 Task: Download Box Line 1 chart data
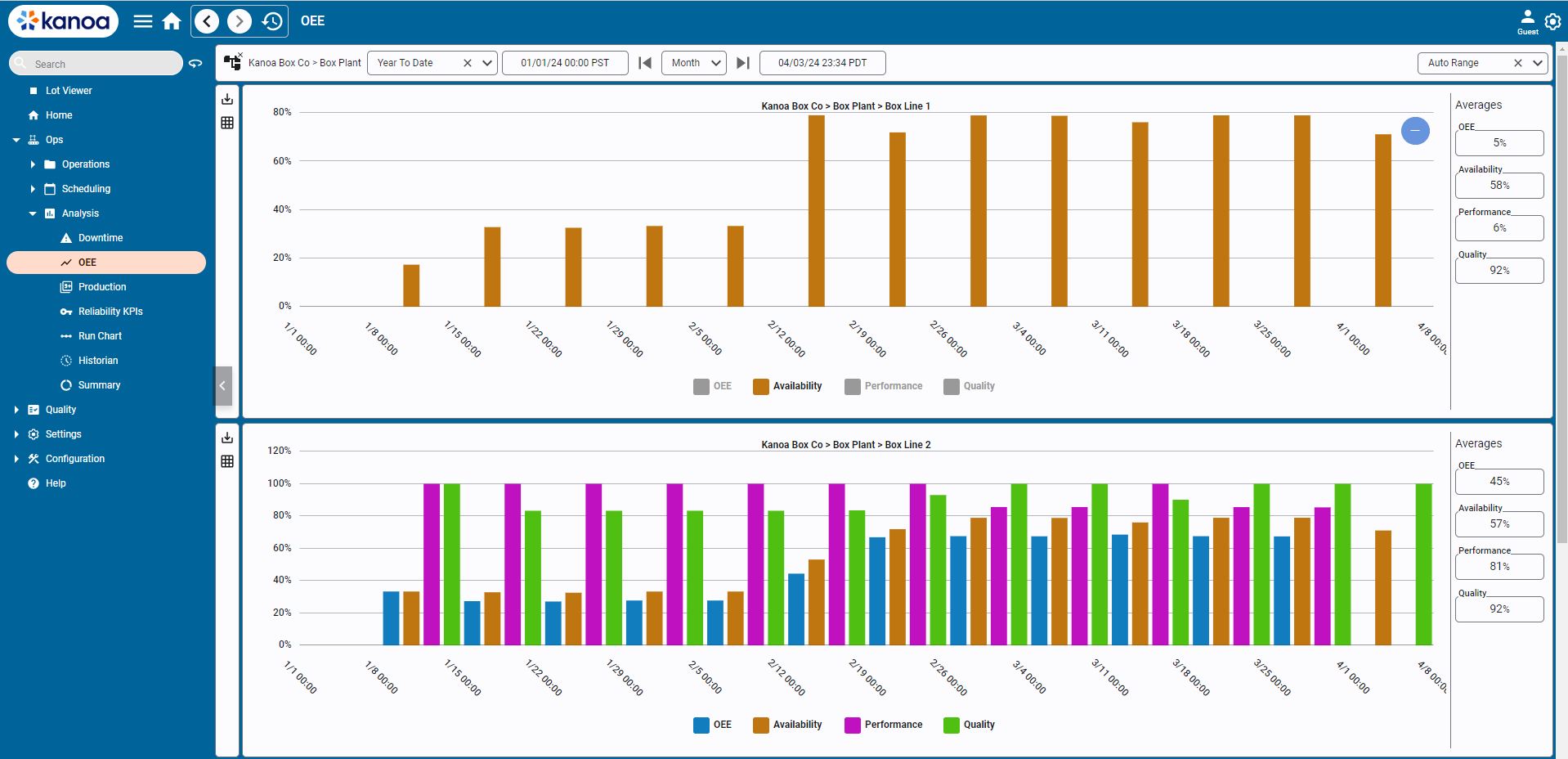point(227,99)
